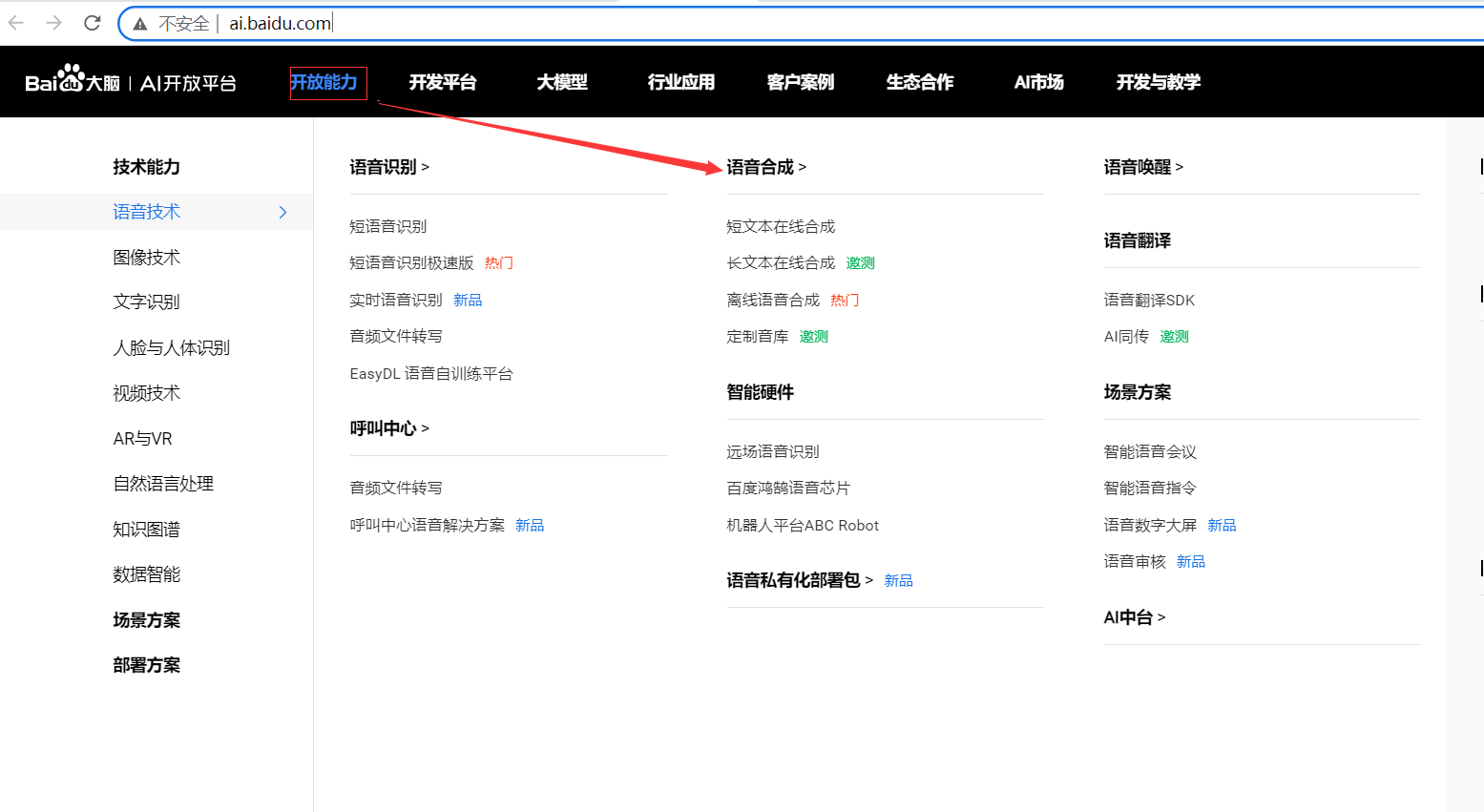Open 呼叫中心语音解决方案

click(x=427, y=525)
